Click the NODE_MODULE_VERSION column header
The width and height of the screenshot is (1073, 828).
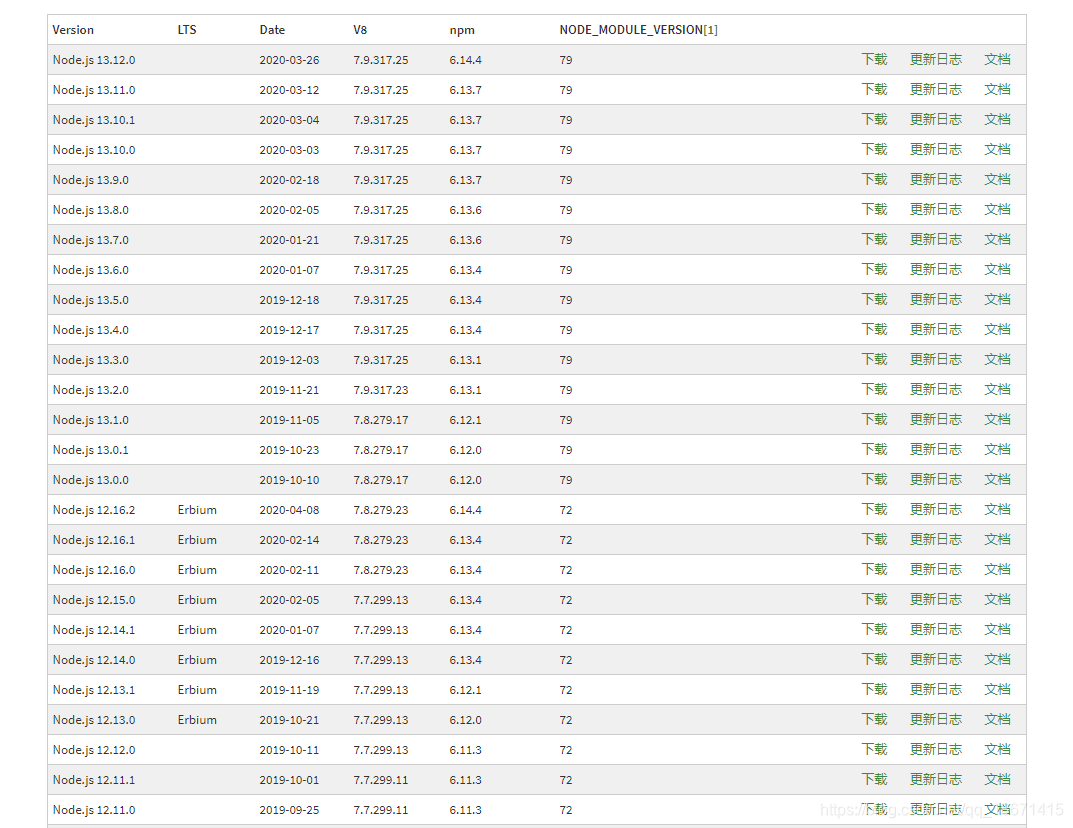(631, 30)
